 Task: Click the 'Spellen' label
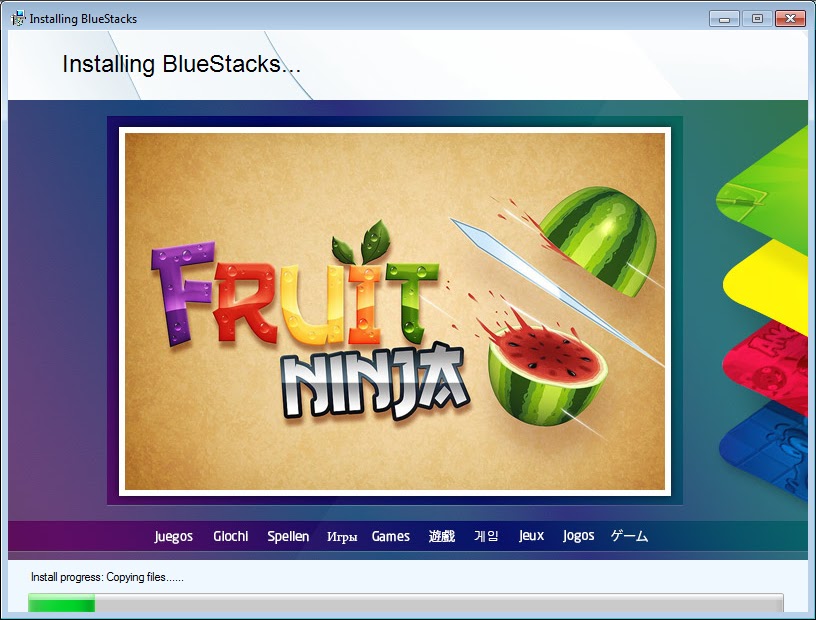pyautogui.click(x=288, y=536)
